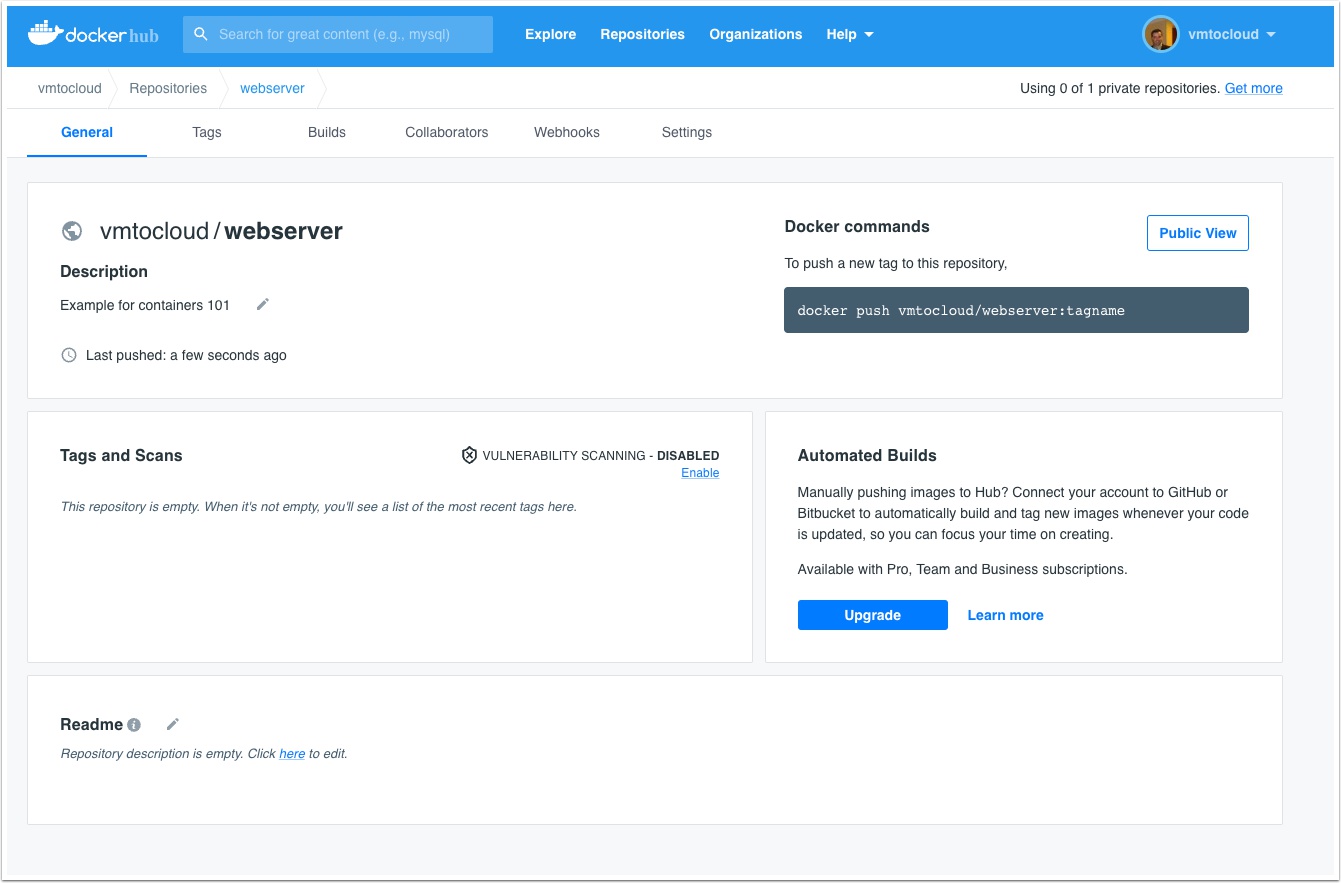Screen dimensions: 1341x883
Task: Open the Collaborators tab
Action: pyautogui.click(x=447, y=132)
